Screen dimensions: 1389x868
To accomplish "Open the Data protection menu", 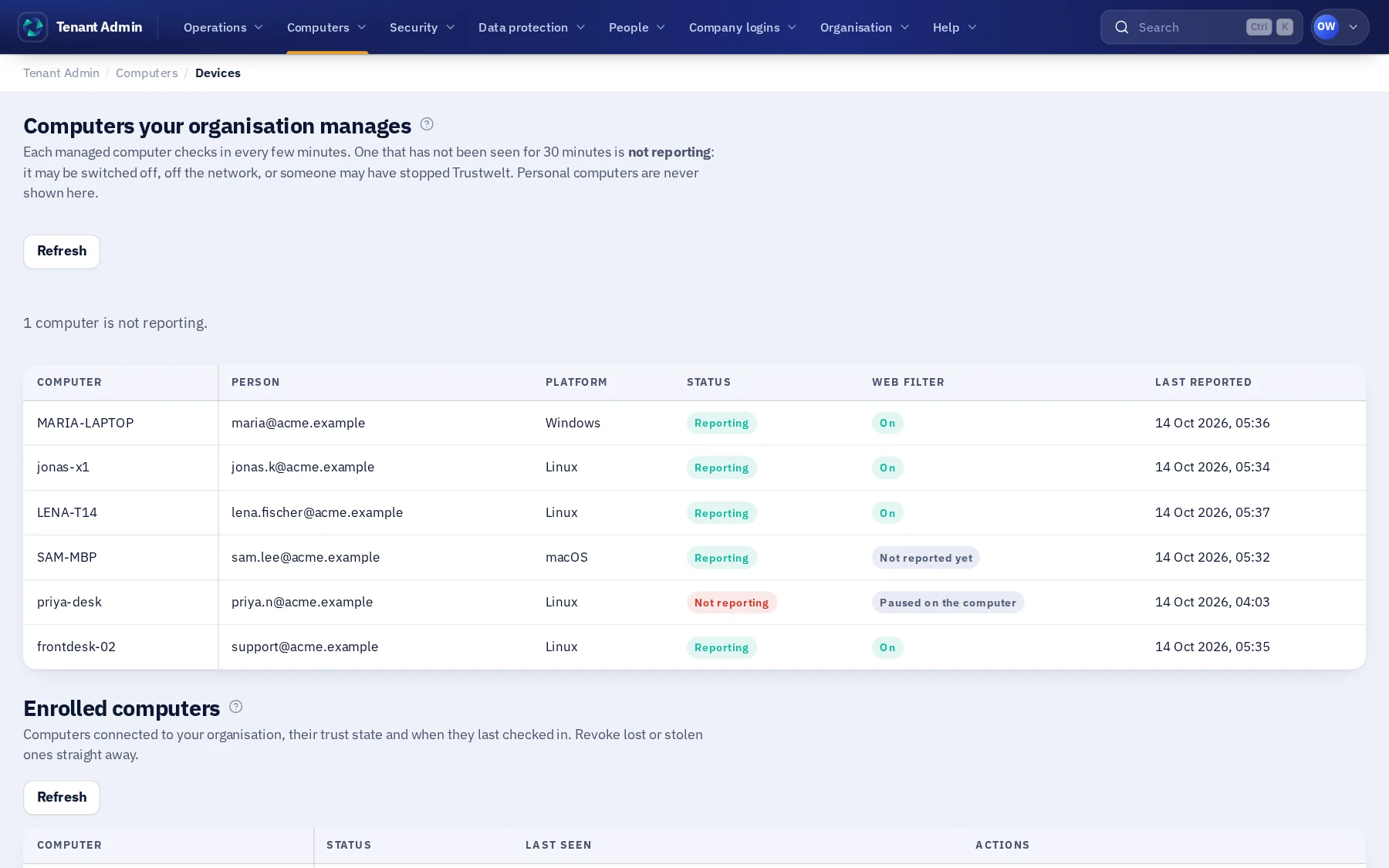I will coord(532,27).
